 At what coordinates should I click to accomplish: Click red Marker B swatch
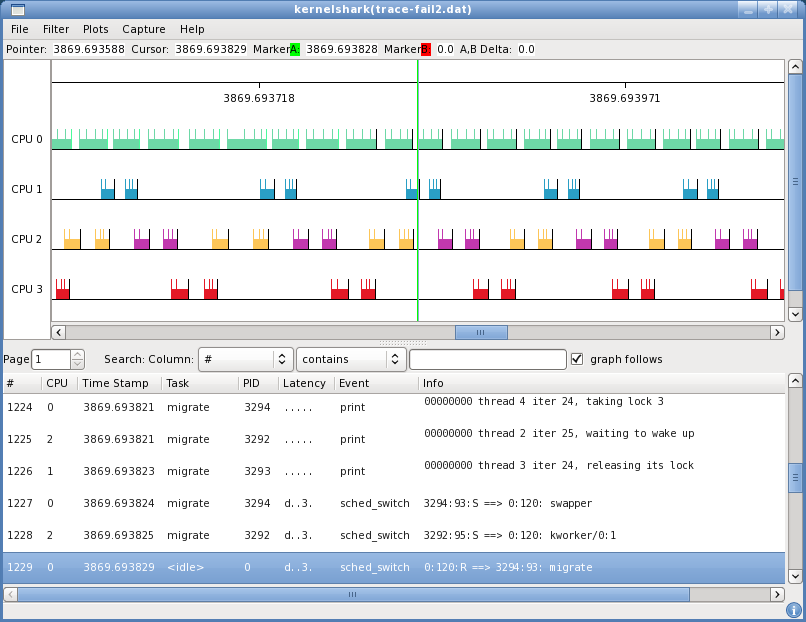pyautogui.click(x=426, y=49)
